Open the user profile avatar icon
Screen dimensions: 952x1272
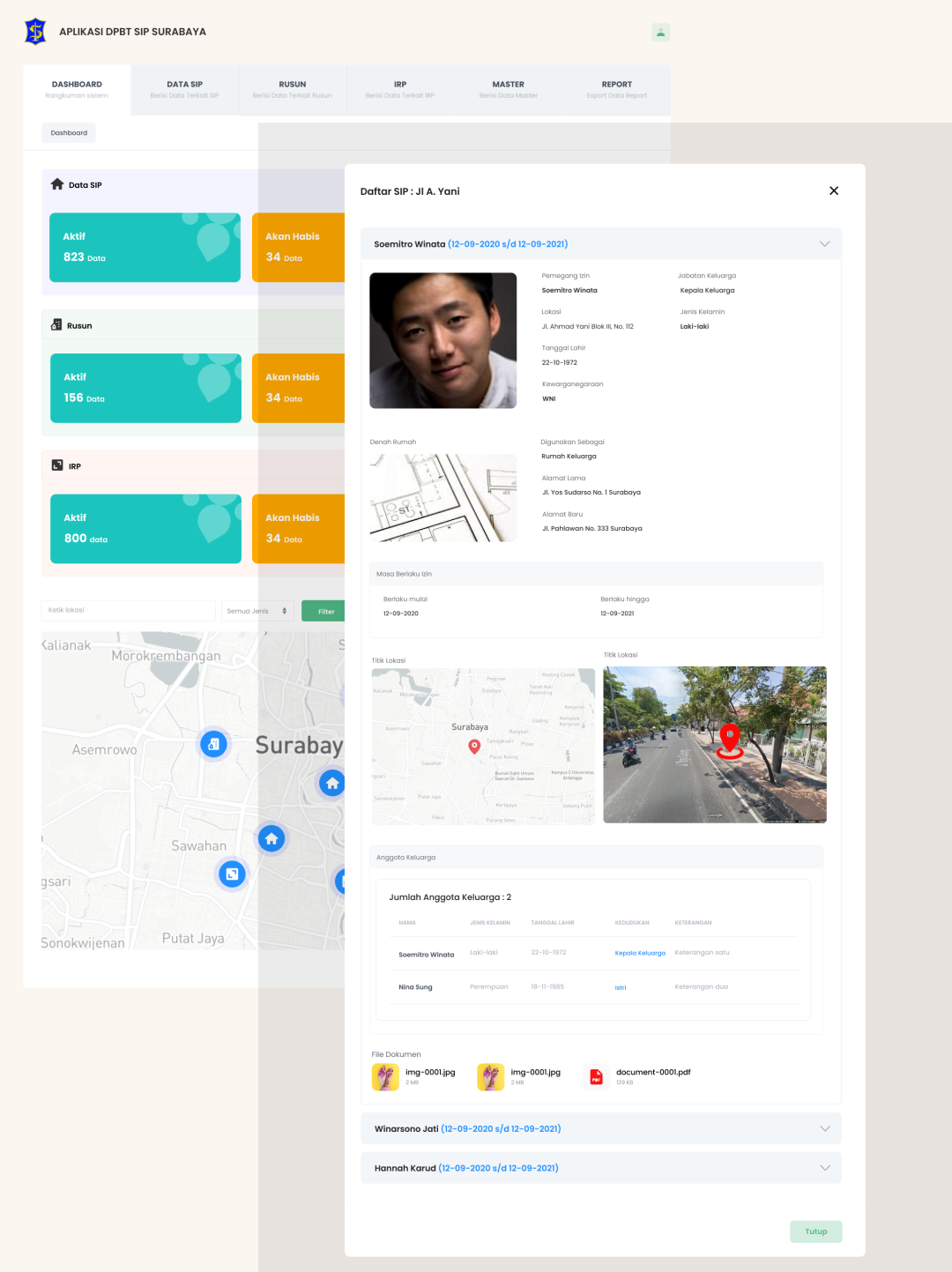coord(660,33)
